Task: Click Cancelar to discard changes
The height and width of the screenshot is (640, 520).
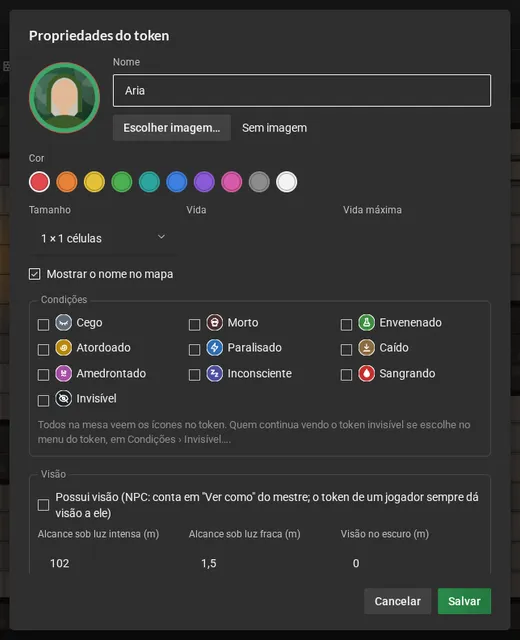Action: pyautogui.click(x=398, y=601)
